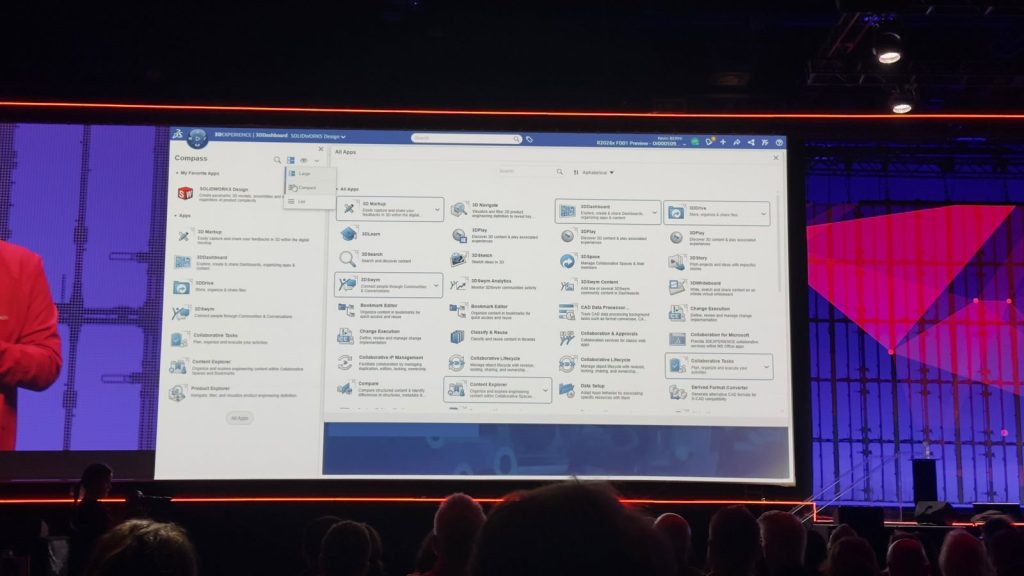Click the tag icon beside top search bar

pos(529,139)
